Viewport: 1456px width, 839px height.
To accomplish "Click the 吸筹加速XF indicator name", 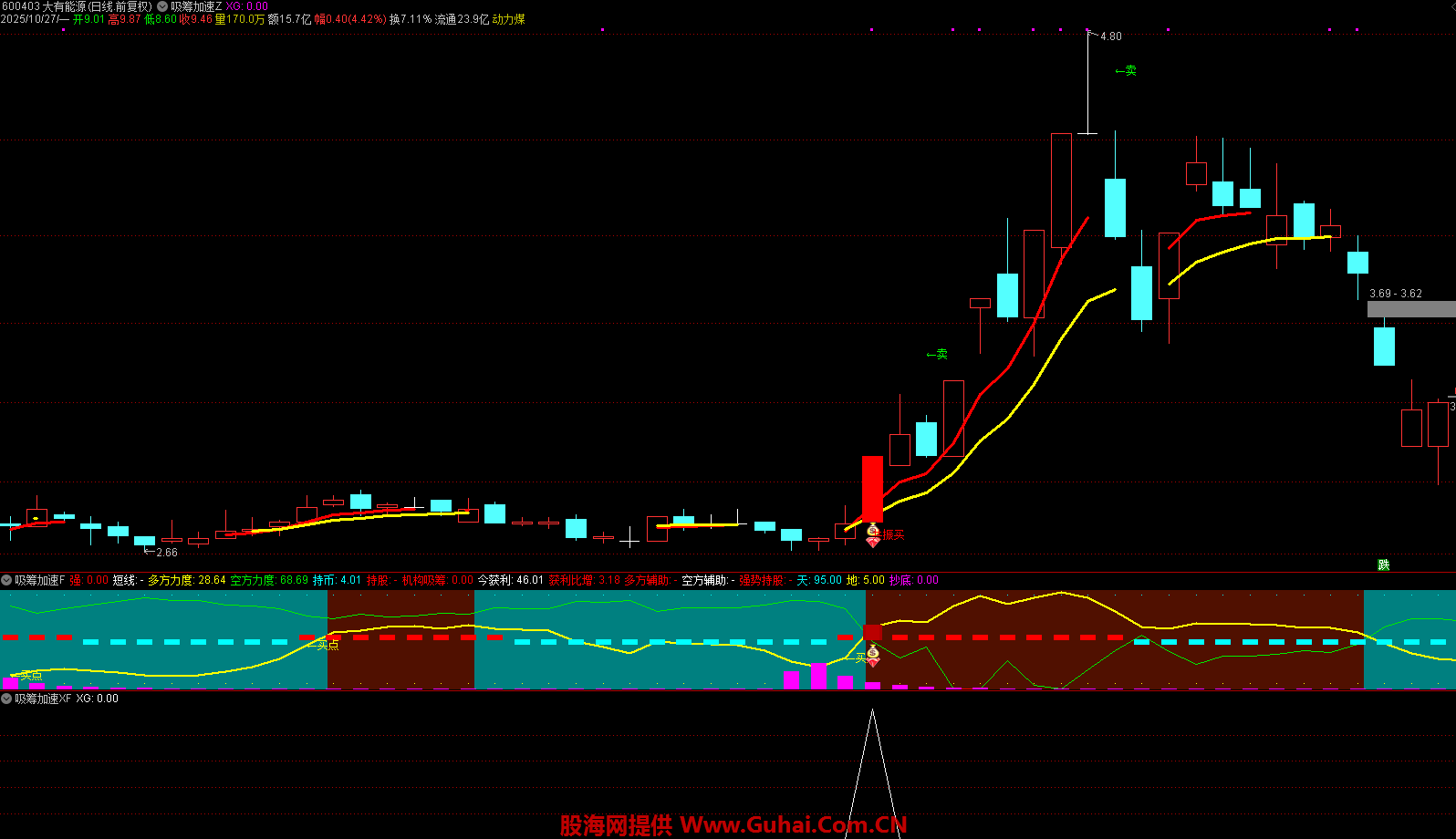I will pos(43,699).
